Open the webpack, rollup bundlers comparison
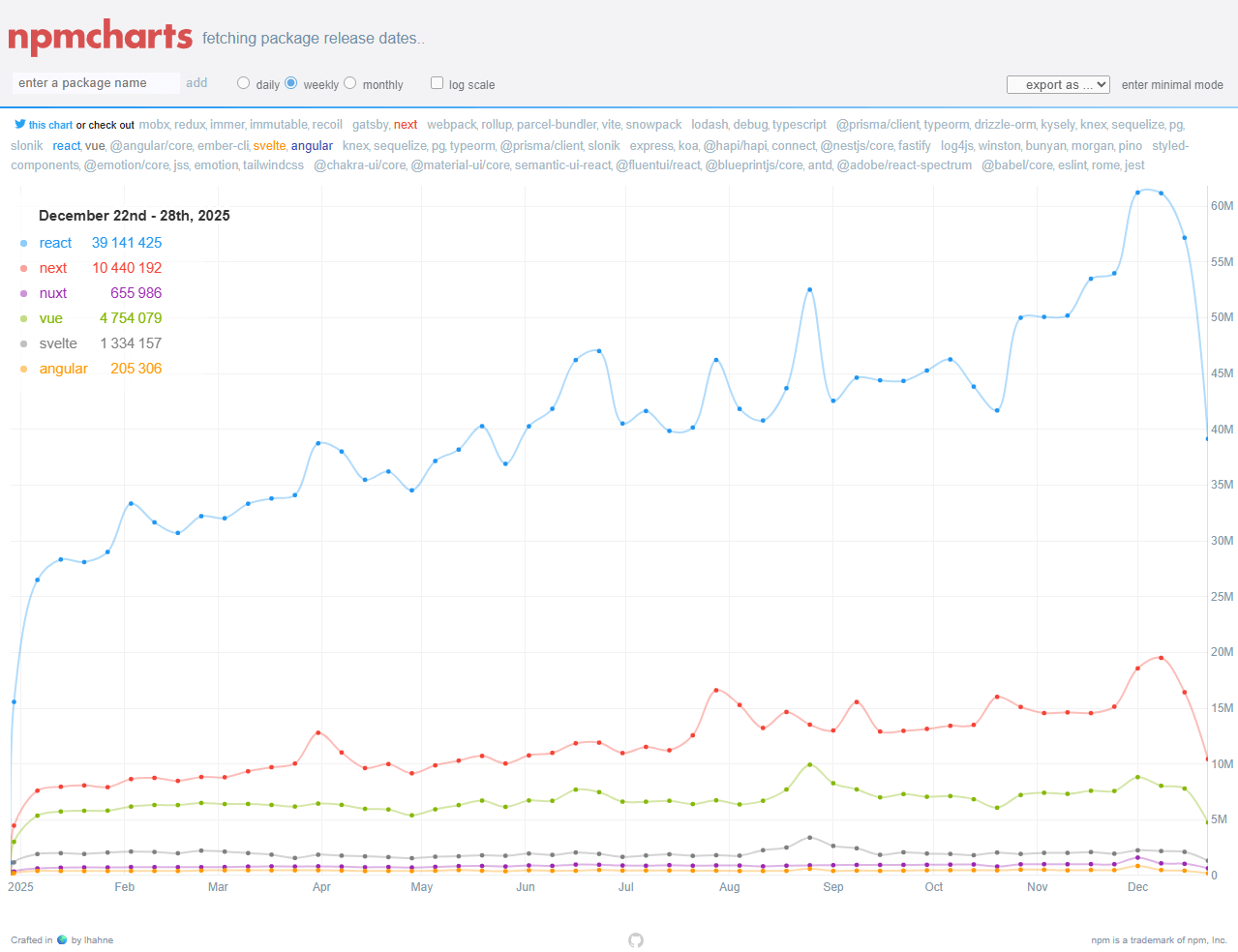 click(x=554, y=125)
